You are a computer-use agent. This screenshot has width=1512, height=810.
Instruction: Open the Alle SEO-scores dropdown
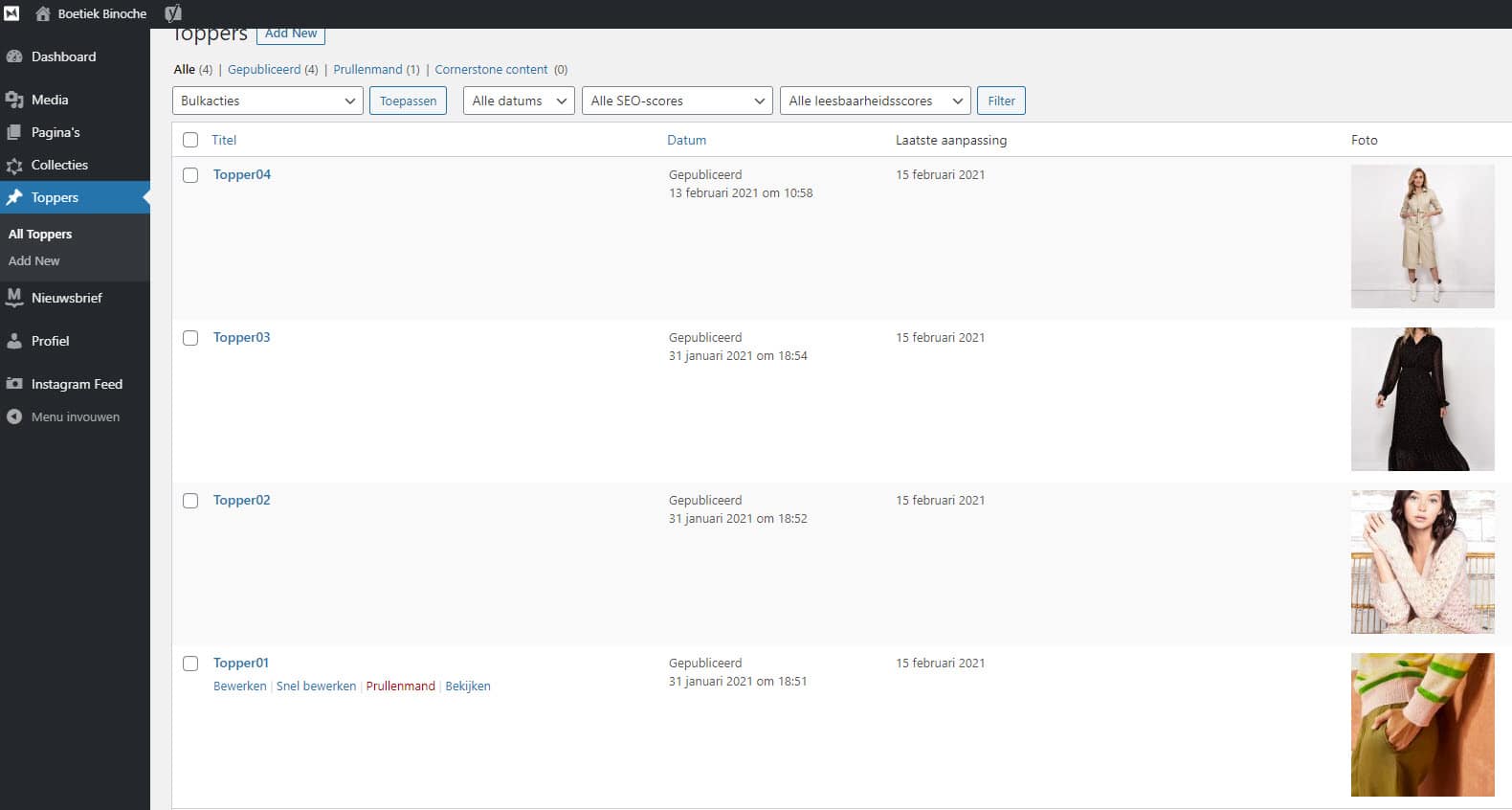click(677, 101)
